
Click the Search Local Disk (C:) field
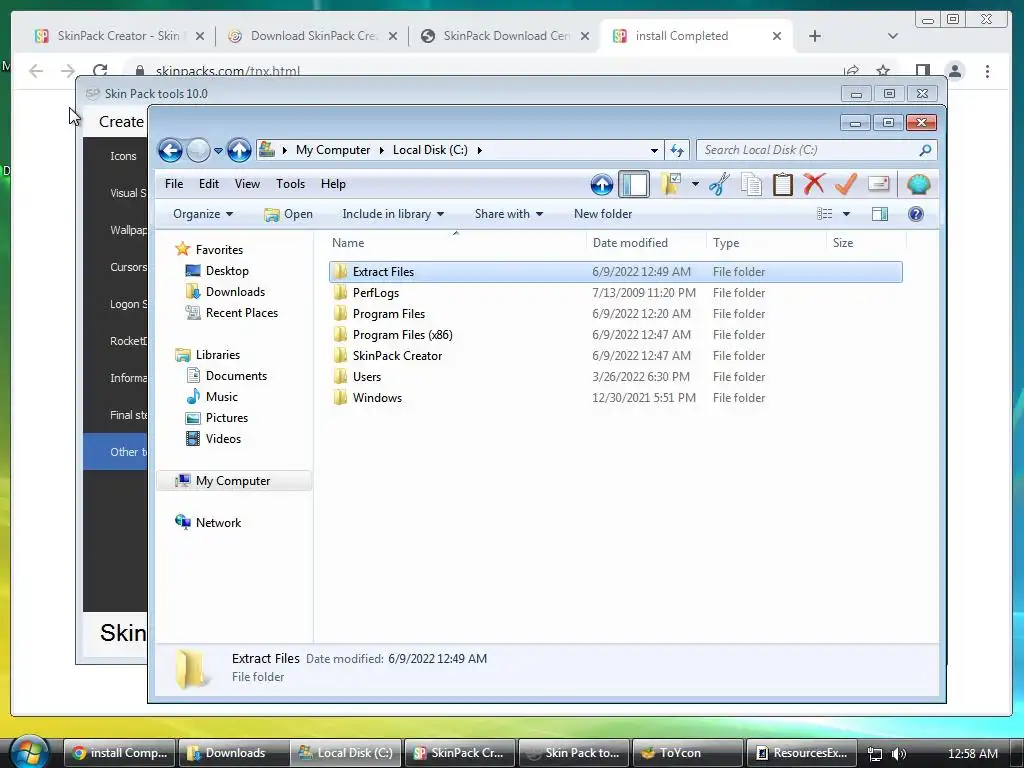pyautogui.click(x=816, y=150)
